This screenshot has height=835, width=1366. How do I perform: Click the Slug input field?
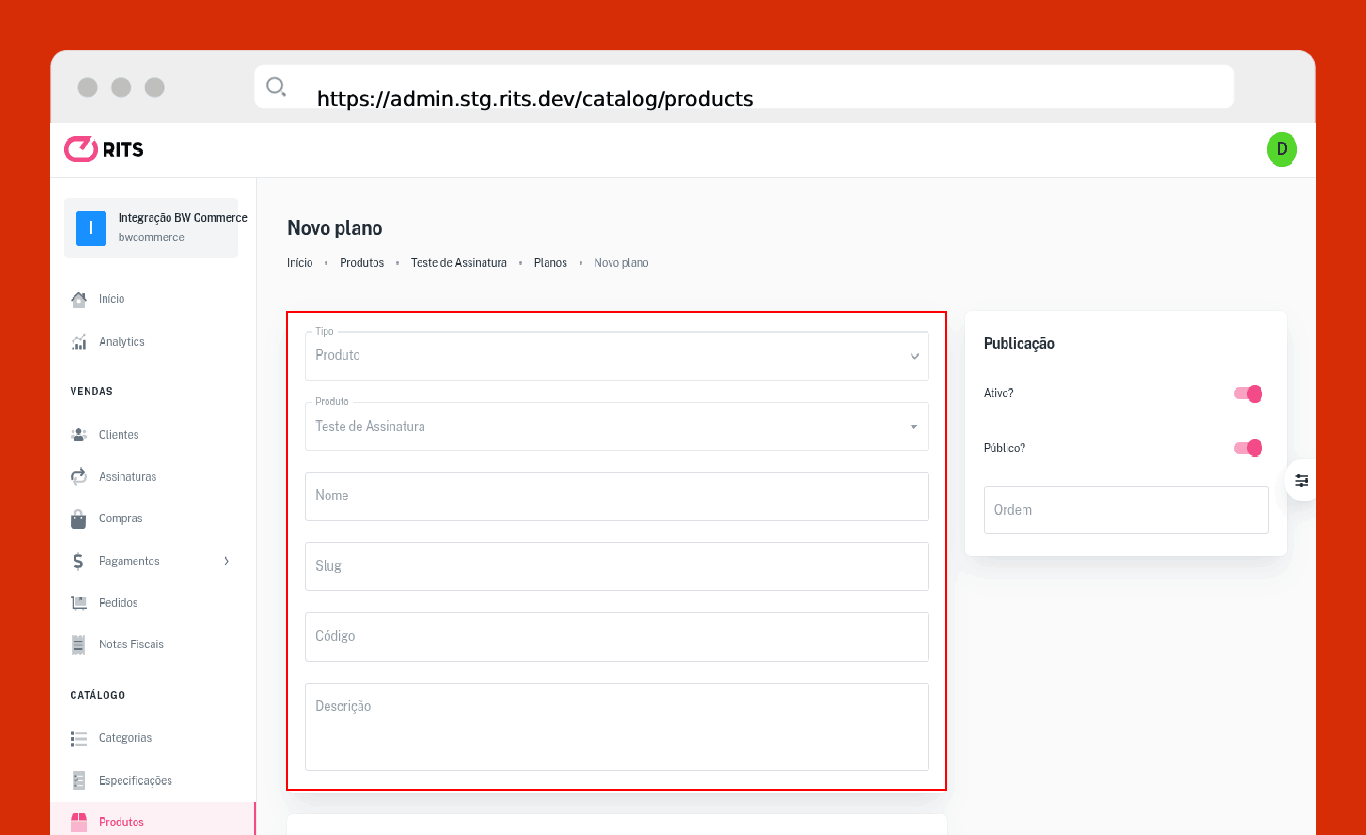(x=617, y=566)
